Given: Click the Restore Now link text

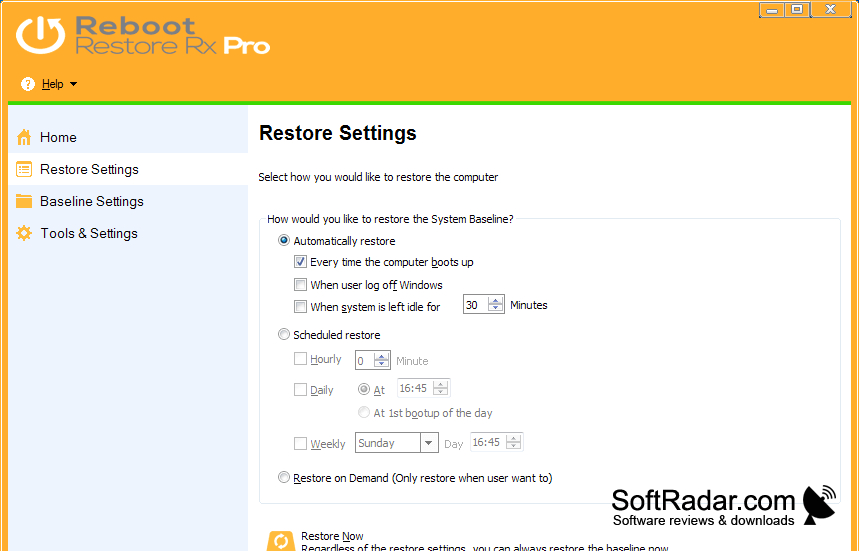Looking at the screenshot, I should 332,536.
